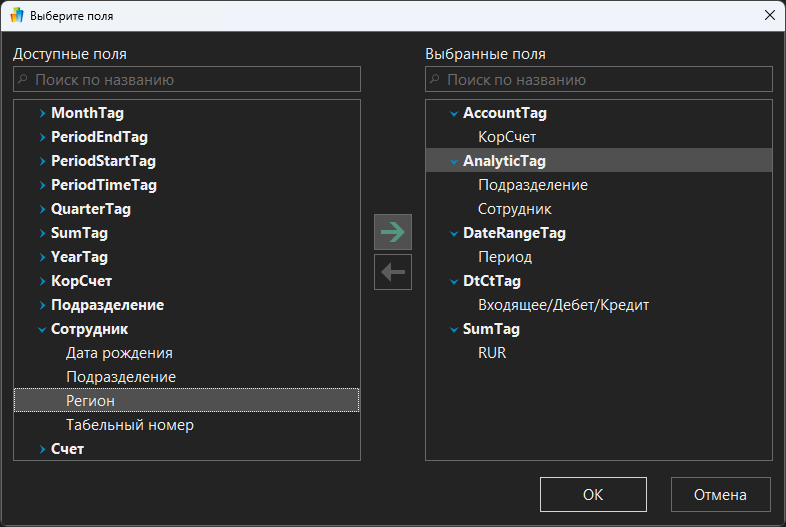Expand the Счет node at list bottom
786x527 pixels.
pyautogui.click(x=42, y=450)
